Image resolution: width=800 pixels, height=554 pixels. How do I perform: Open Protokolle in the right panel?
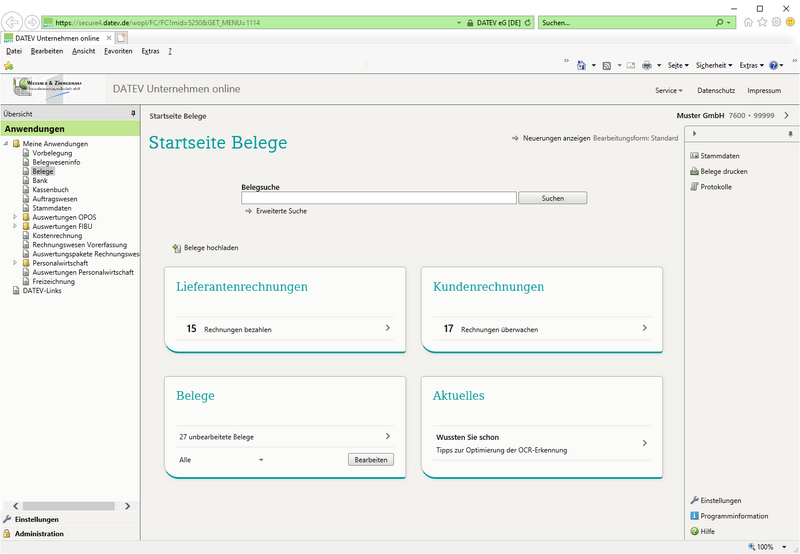[711, 187]
